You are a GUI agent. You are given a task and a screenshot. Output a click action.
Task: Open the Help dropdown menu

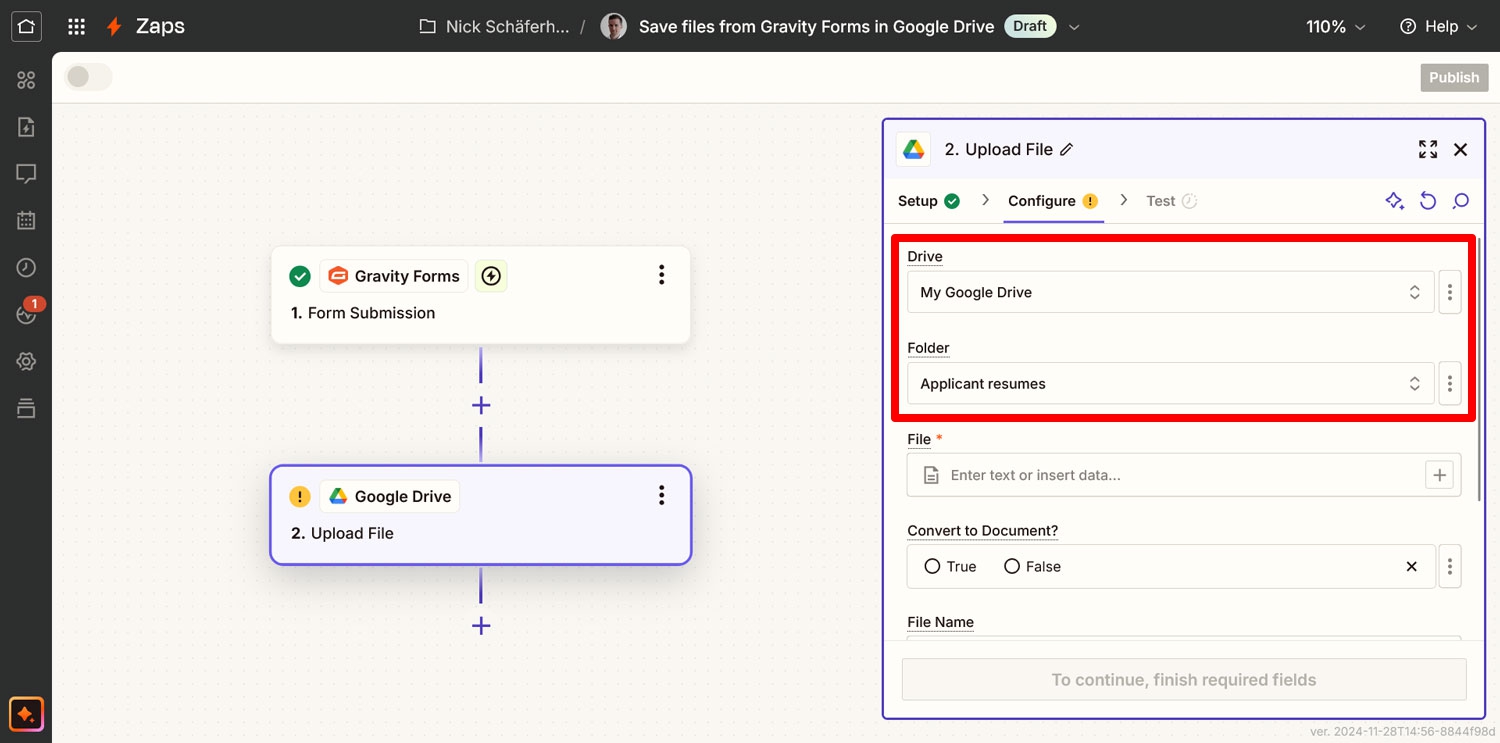point(1438,27)
